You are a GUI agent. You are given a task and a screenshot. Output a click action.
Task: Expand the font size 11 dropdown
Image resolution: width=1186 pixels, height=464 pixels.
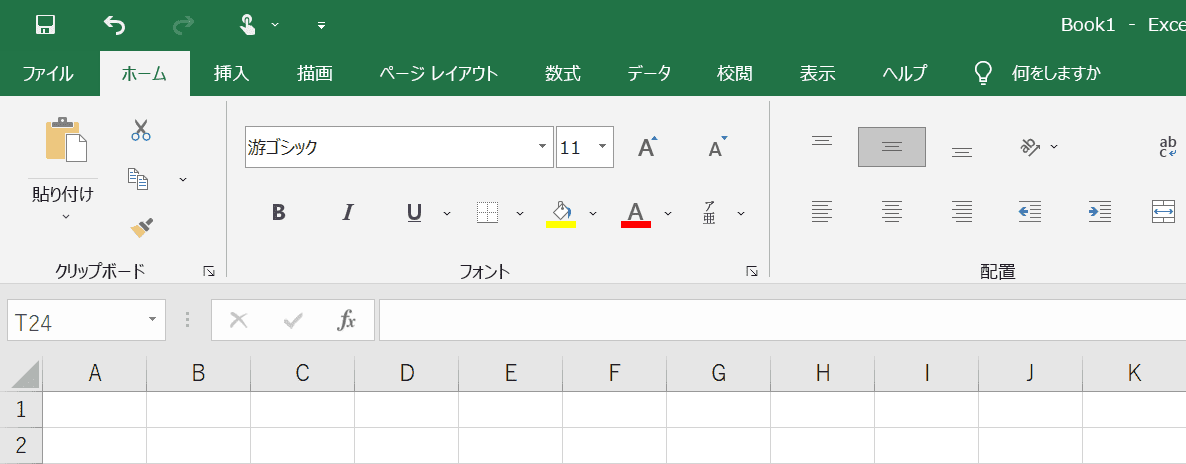[x=602, y=147]
